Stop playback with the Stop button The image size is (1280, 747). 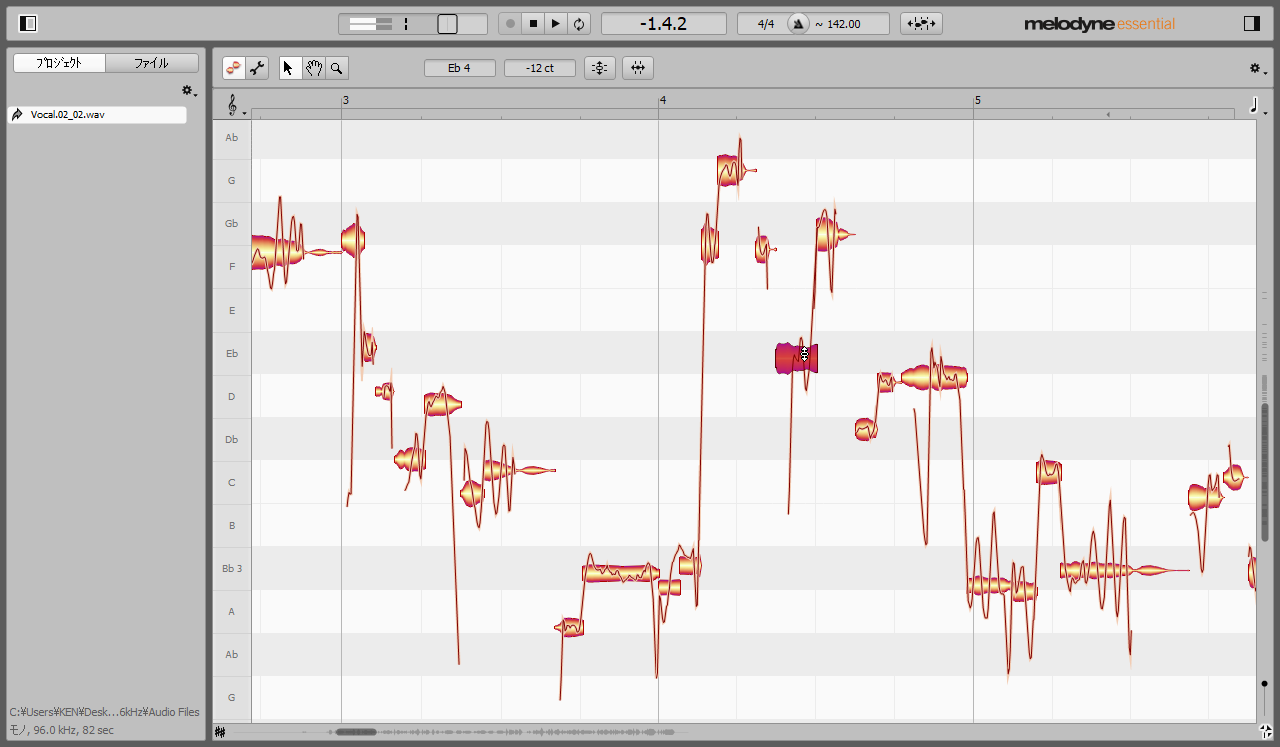coord(533,23)
